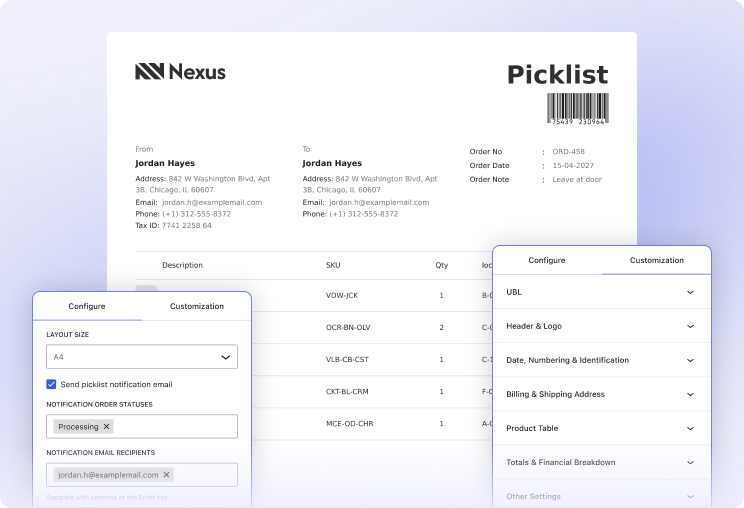This screenshot has height=508, width=744.
Task: Click order date 15-04-2027
Action: 573,166
